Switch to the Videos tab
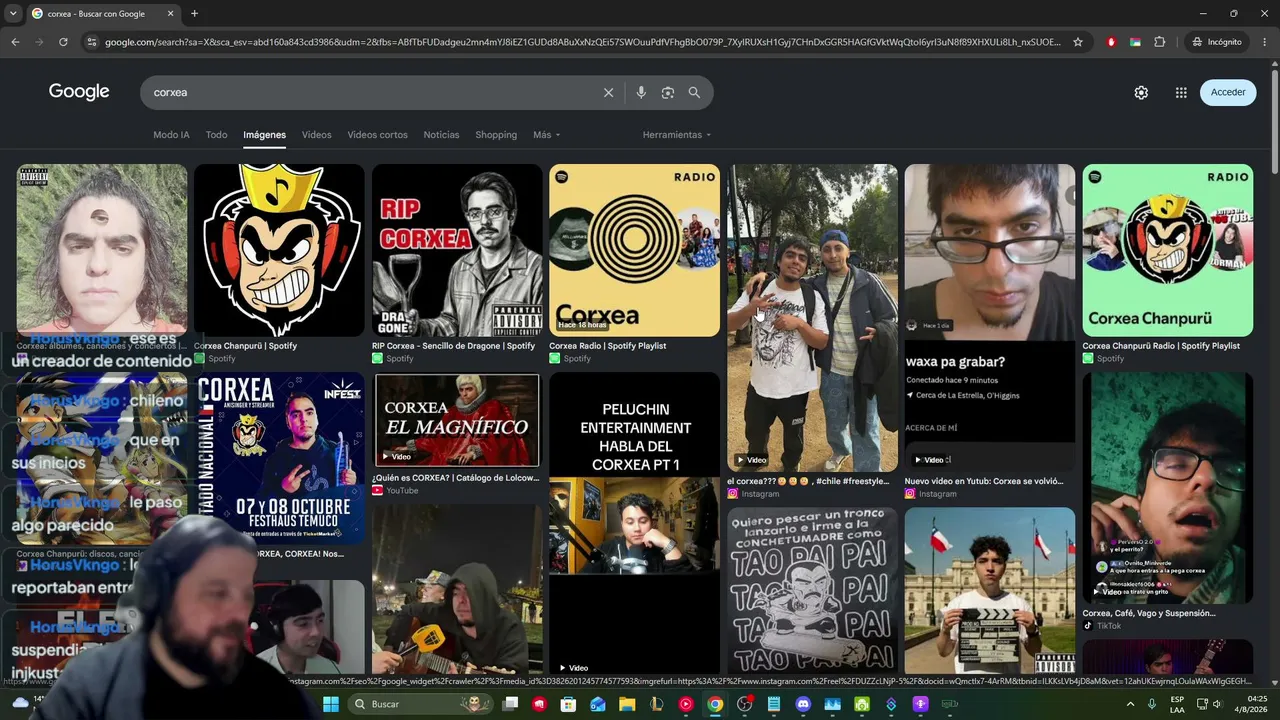 tap(316, 135)
